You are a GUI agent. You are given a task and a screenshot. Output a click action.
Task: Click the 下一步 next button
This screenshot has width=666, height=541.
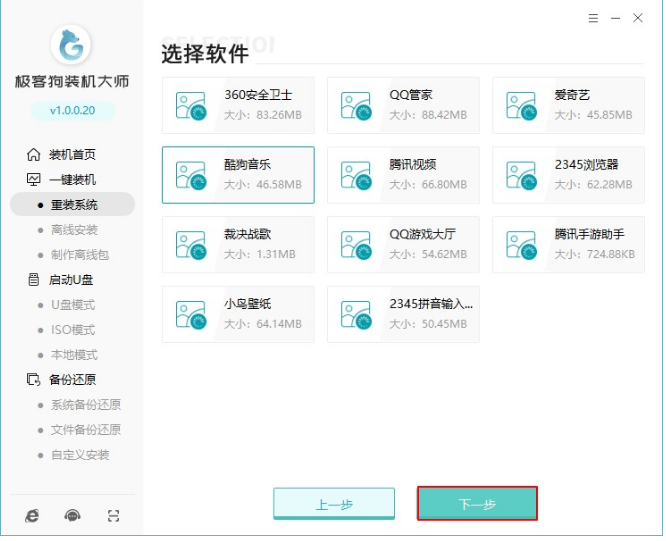point(477,504)
